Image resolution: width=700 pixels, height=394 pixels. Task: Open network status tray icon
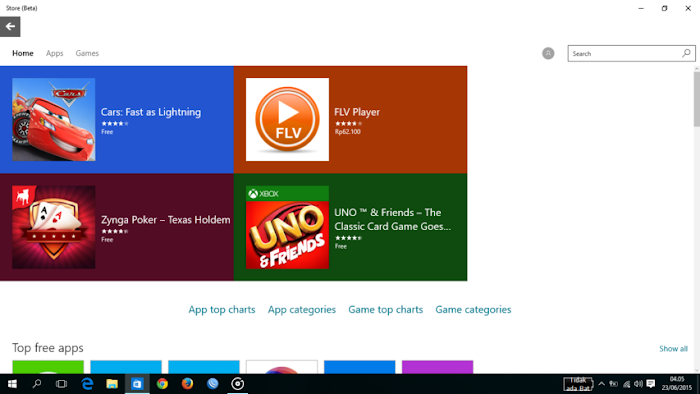[626, 384]
